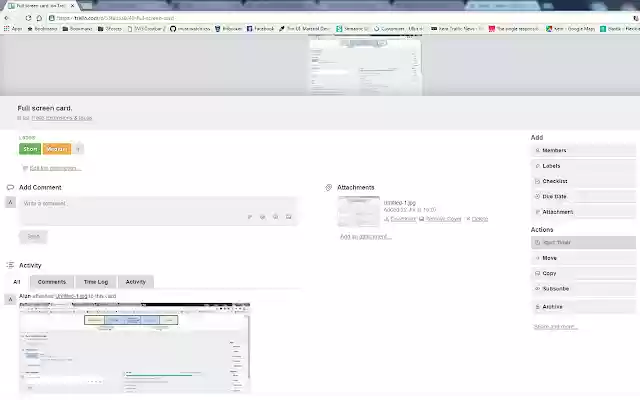Click the Add an attachment link
The image size is (640, 400).
click(x=366, y=237)
